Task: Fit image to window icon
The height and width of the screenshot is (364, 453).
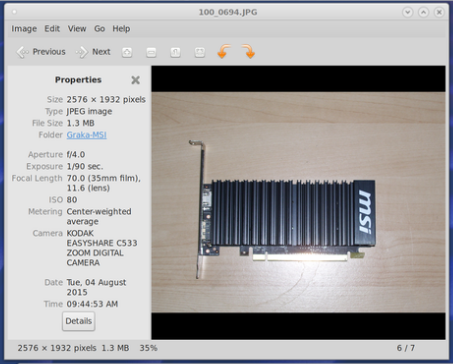Action: point(200,52)
